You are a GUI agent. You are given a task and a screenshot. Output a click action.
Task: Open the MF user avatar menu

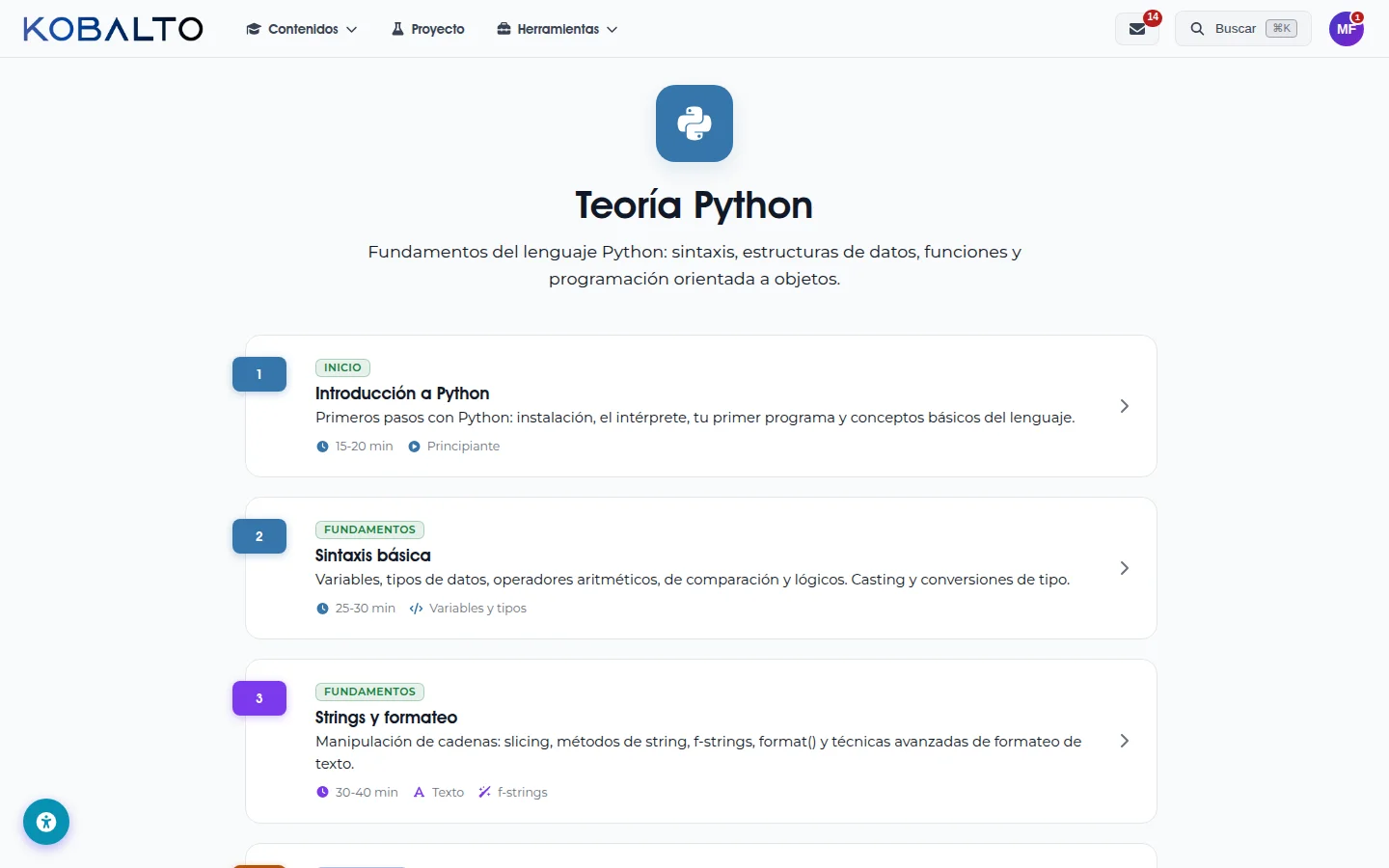click(x=1347, y=29)
